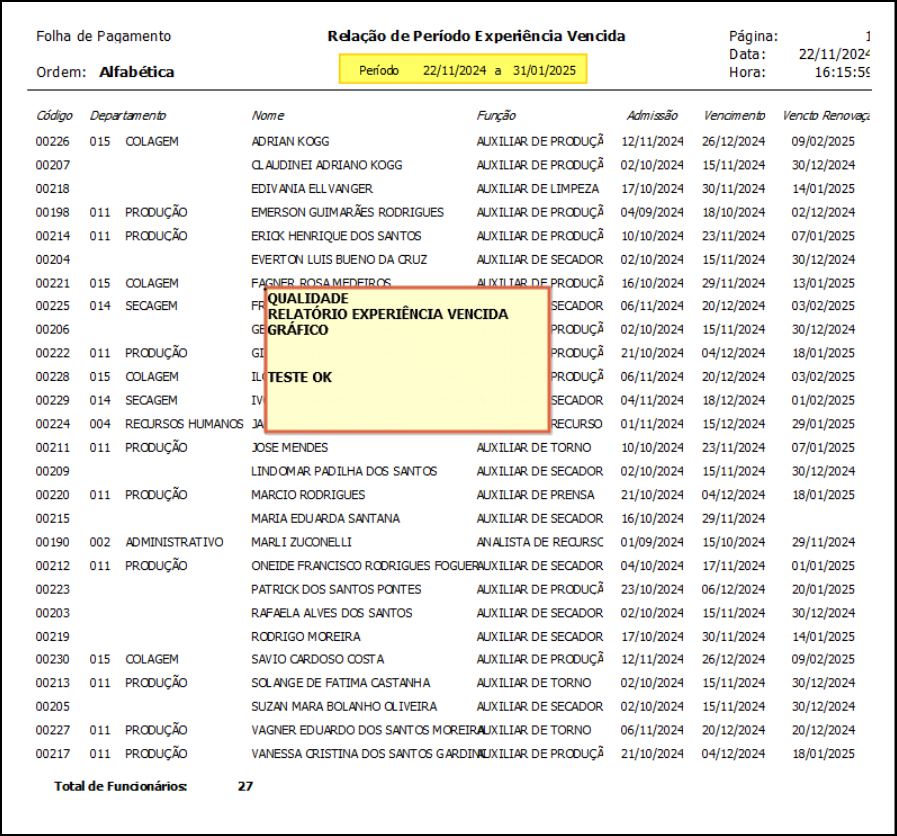The height and width of the screenshot is (836, 897).
Task: Click the 'Ordem:' label
Action: tap(61, 72)
